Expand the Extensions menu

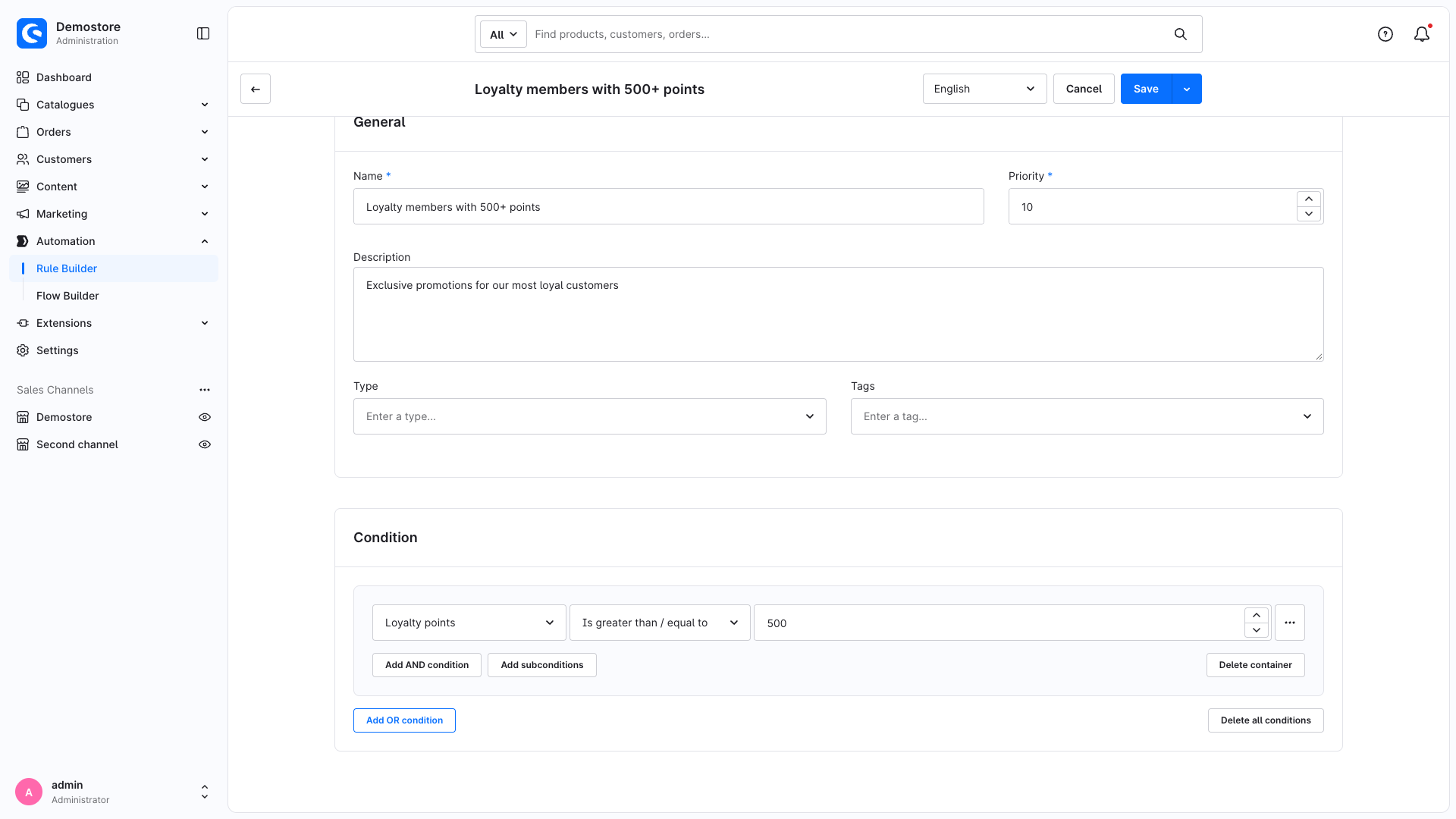click(x=114, y=323)
